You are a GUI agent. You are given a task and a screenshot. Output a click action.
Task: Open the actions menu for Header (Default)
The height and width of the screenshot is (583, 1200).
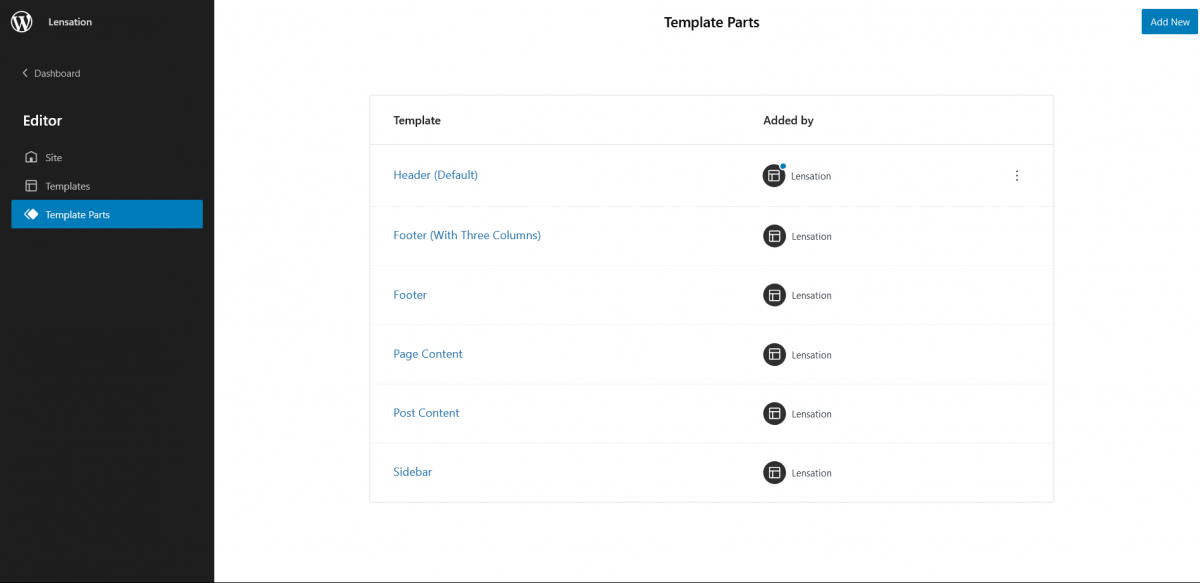1017,176
